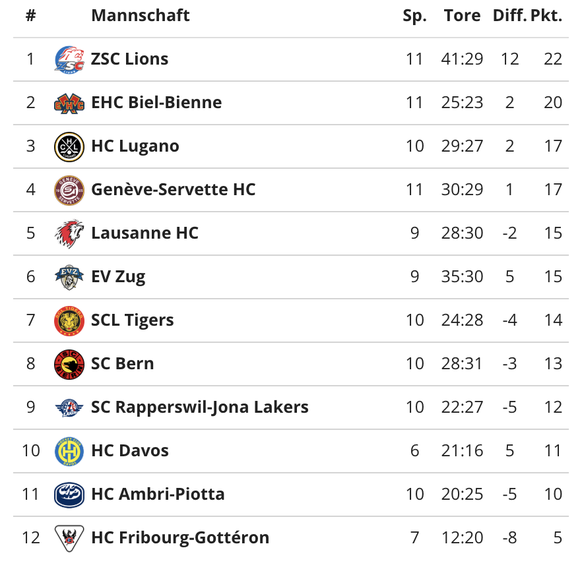This screenshot has height=571, width=582.
Task: Select the HC Fribourg-Gottéron team name
Action: pyautogui.click(x=180, y=537)
